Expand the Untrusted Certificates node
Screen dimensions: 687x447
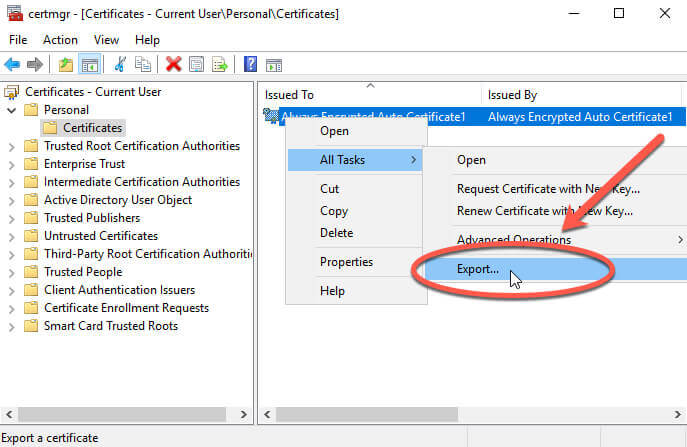12,236
